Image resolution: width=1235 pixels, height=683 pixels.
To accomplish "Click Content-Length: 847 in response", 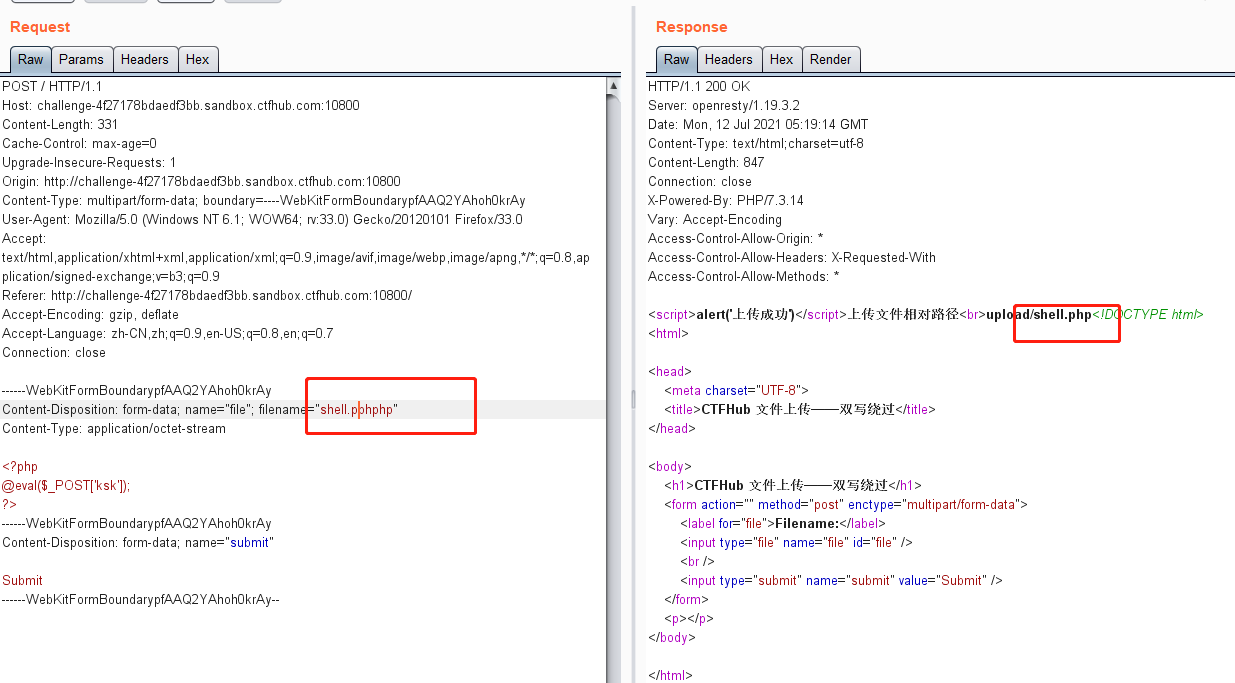I will 706,162.
